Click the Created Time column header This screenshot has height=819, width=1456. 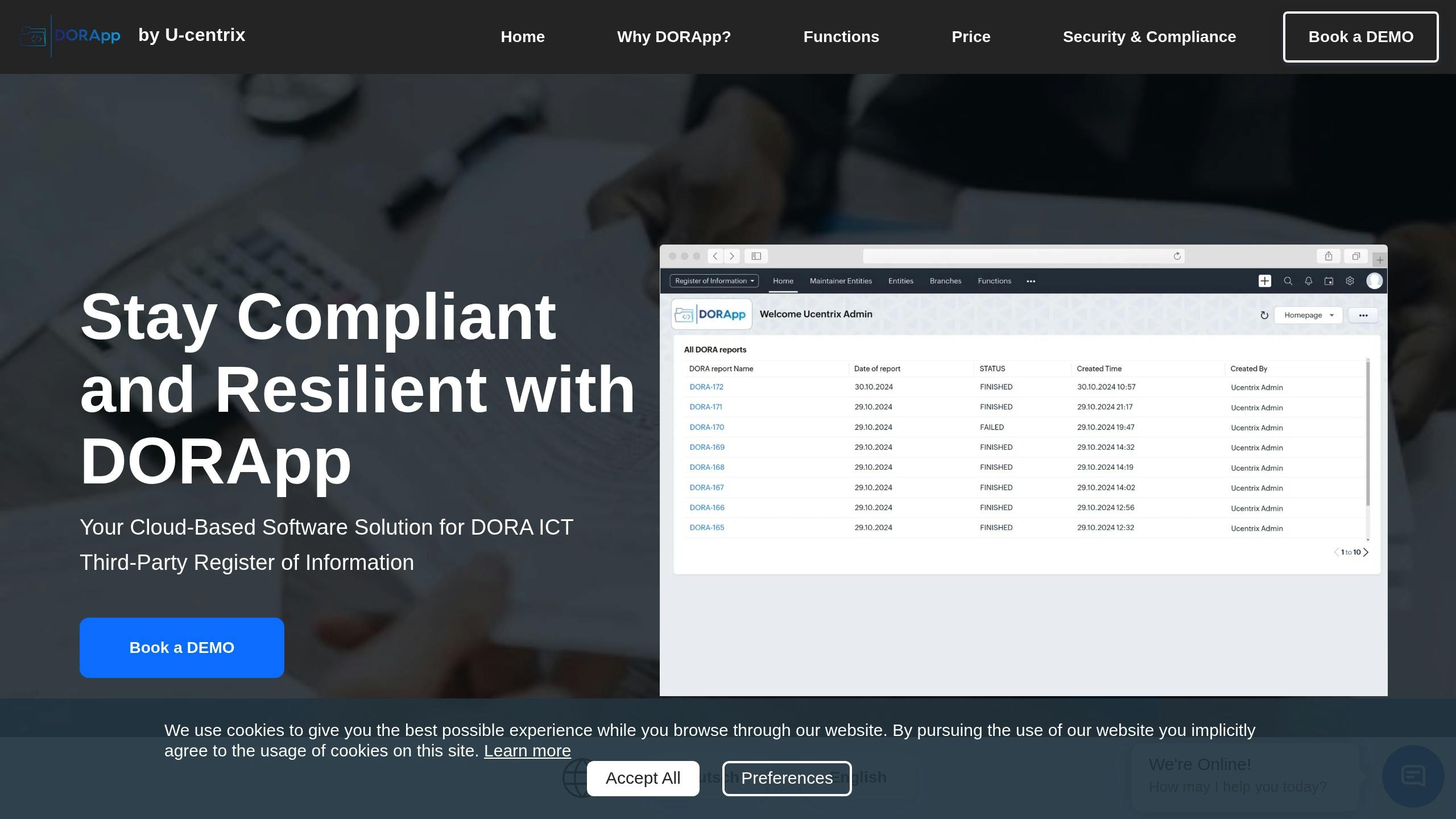click(x=1099, y=369)
